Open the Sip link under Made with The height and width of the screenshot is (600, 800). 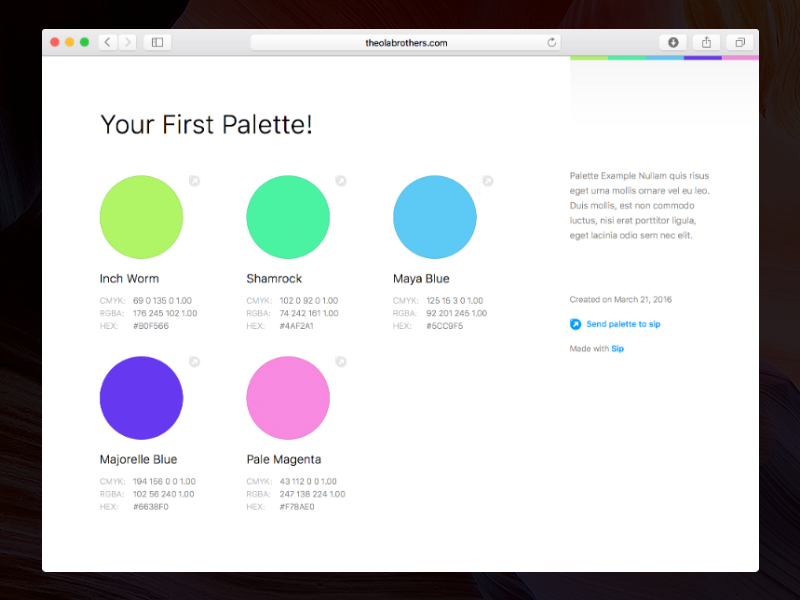[618, 348]
